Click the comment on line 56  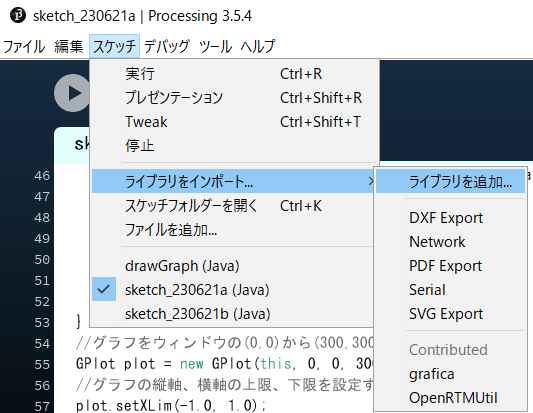(224, 385)
